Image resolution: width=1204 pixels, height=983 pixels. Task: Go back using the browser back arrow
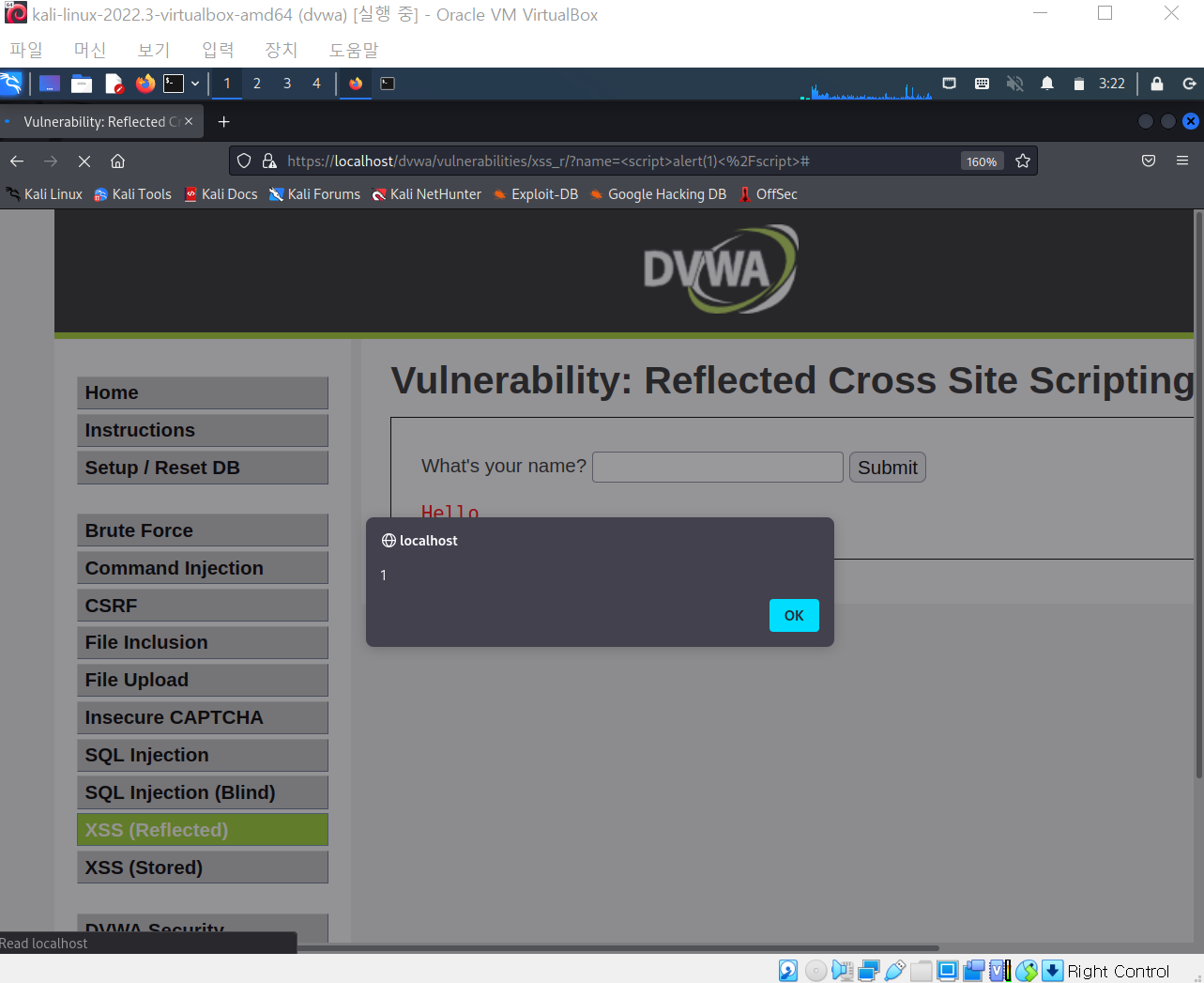click(x=17, y=161)
